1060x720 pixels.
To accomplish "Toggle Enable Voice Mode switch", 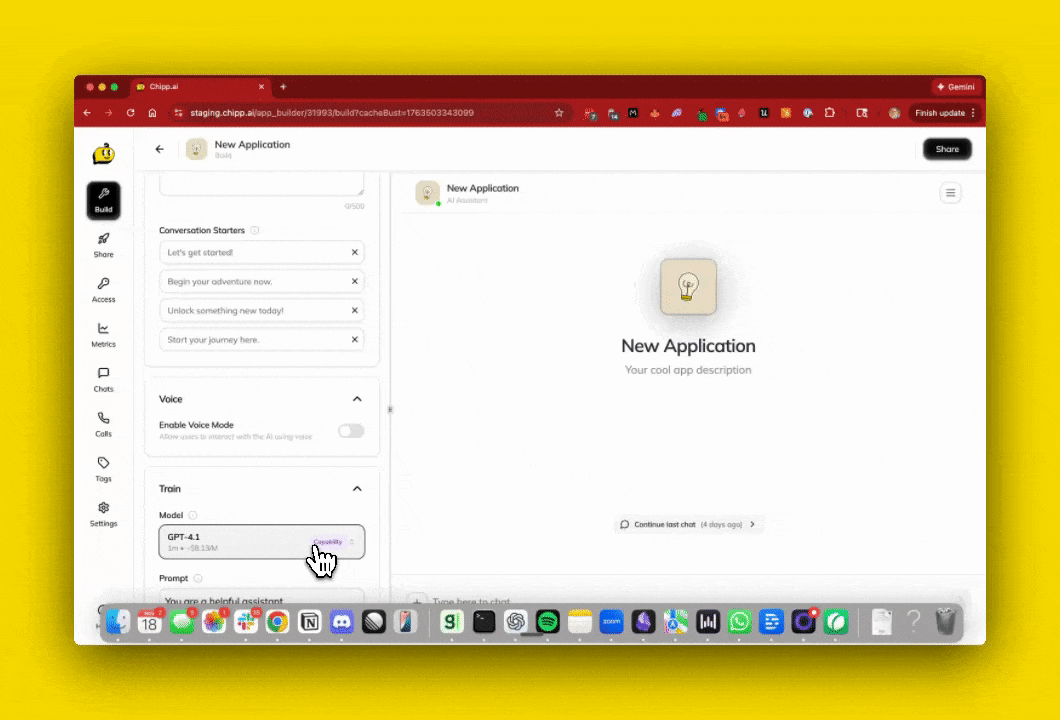I will click(351, 431).
